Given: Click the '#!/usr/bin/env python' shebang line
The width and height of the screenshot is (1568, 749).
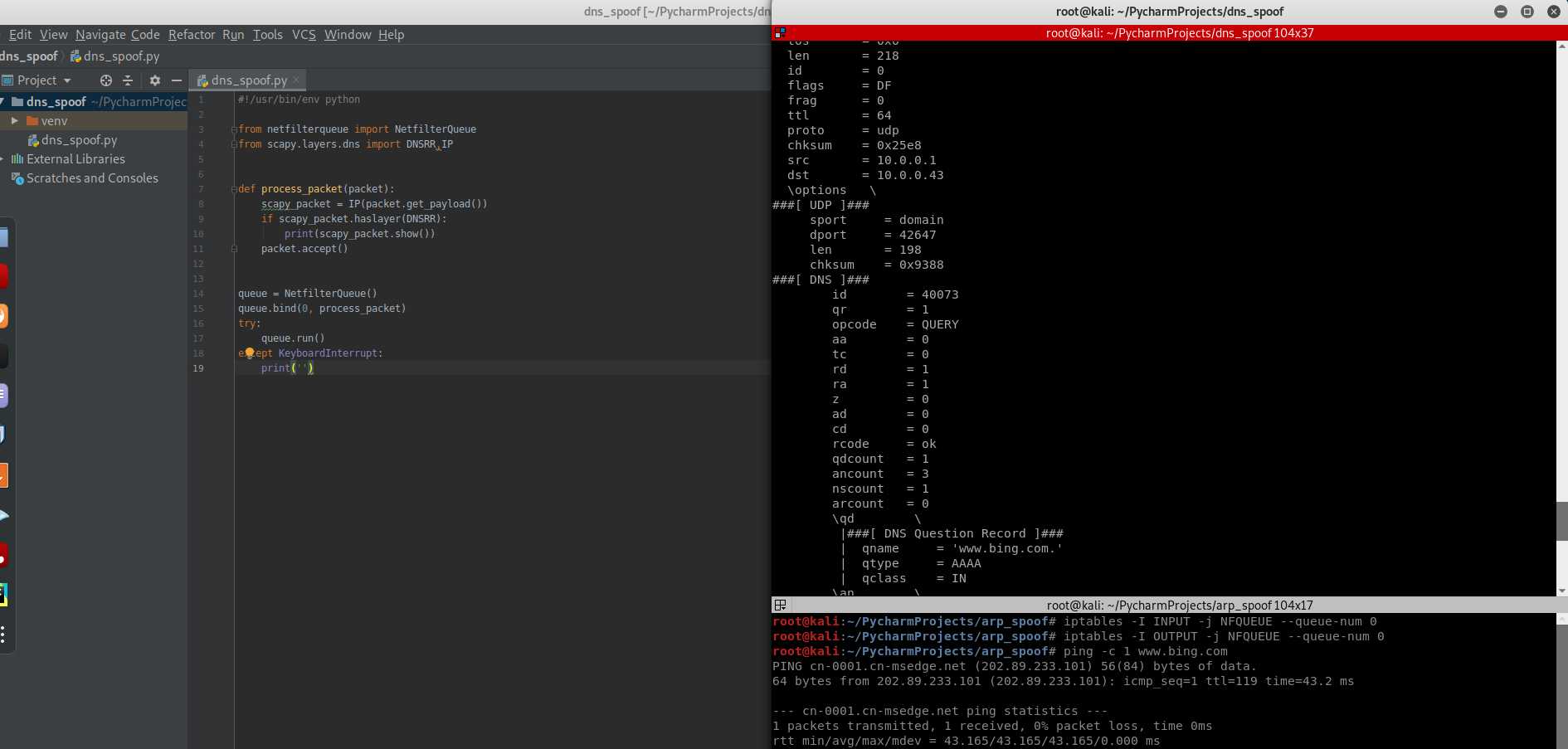Looking at the screenshot, I should (x=299, y=100).
